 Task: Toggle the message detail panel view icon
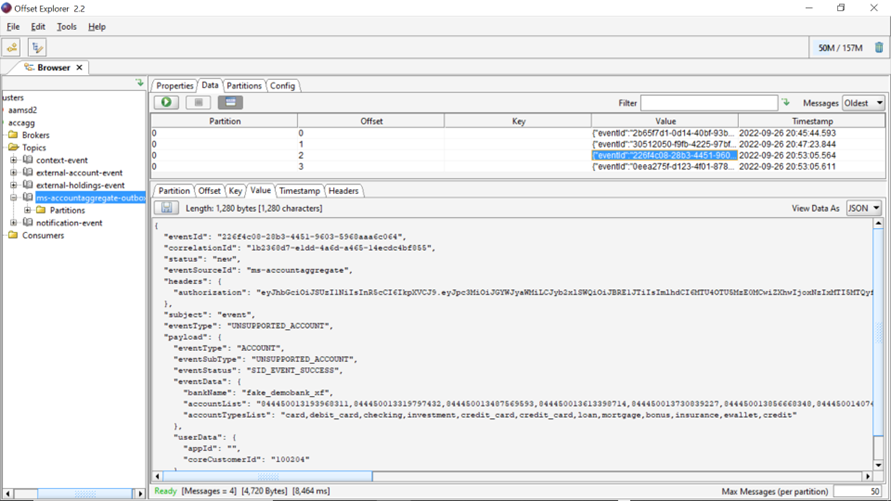[x=230, y=102]
